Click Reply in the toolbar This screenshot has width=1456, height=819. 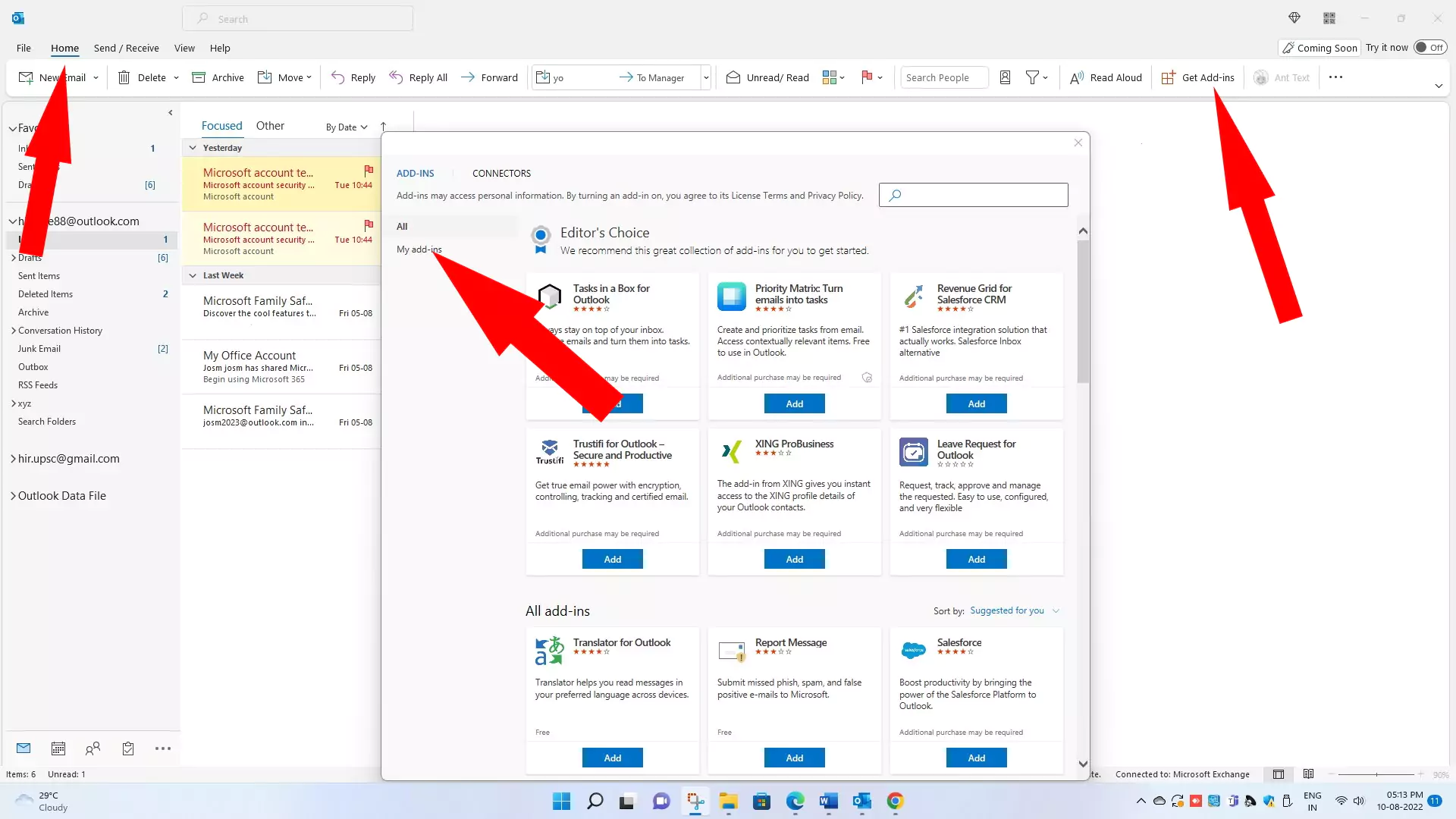point(353,77)
